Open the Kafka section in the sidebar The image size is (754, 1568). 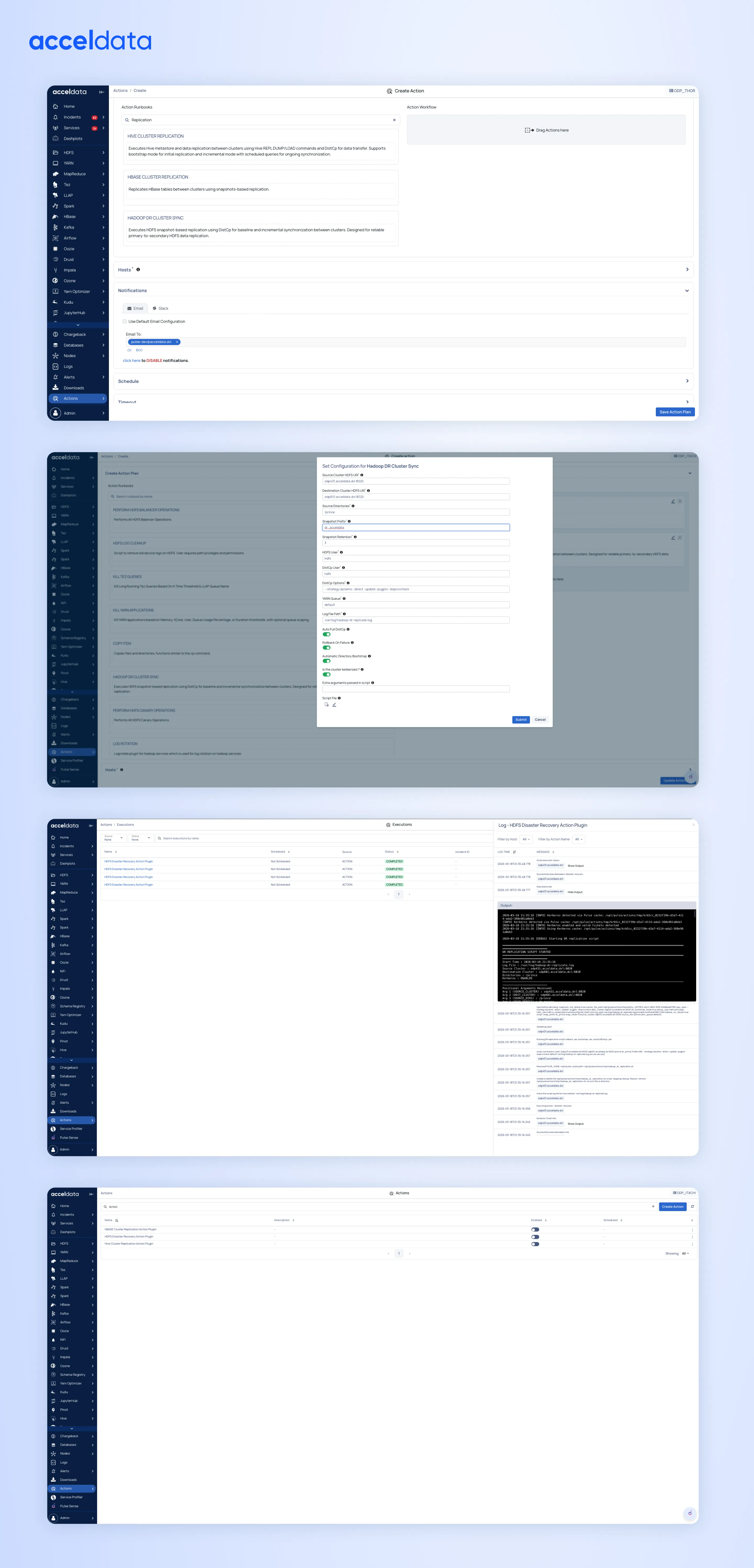69,227
